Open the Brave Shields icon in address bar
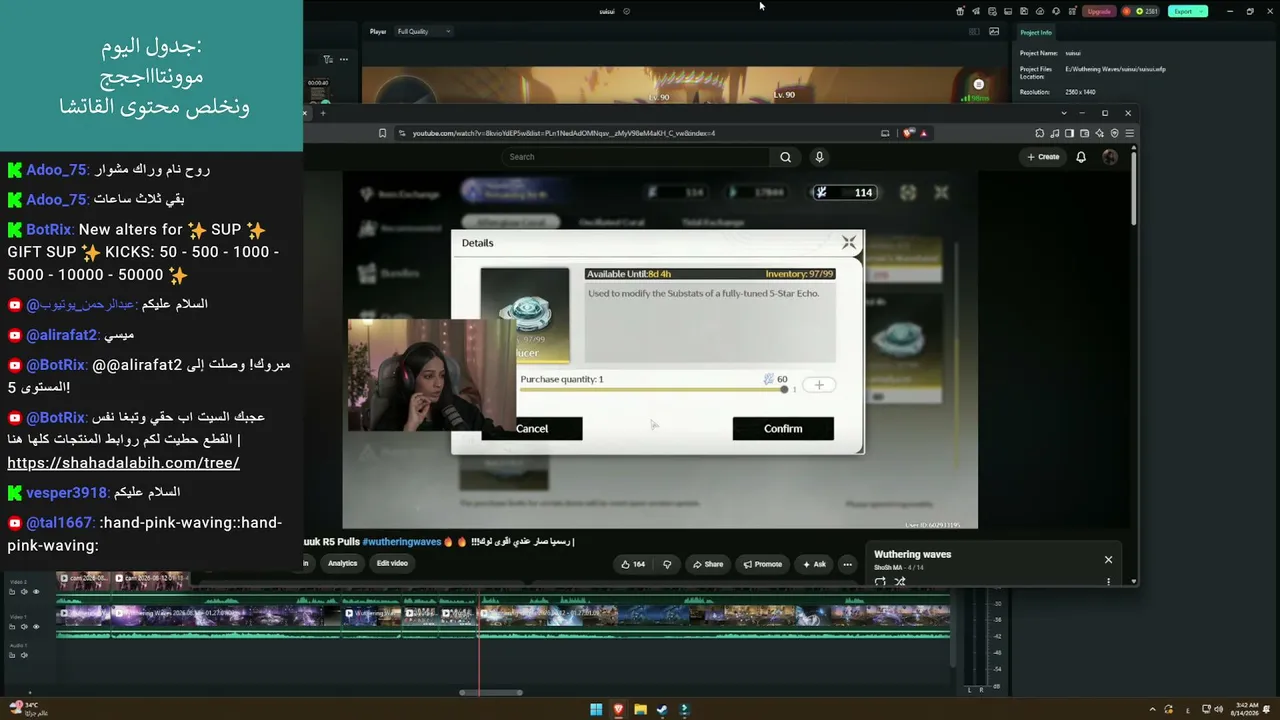This screenshot has height=720, width=1280. pyautogui.click(x=908, y=133)
